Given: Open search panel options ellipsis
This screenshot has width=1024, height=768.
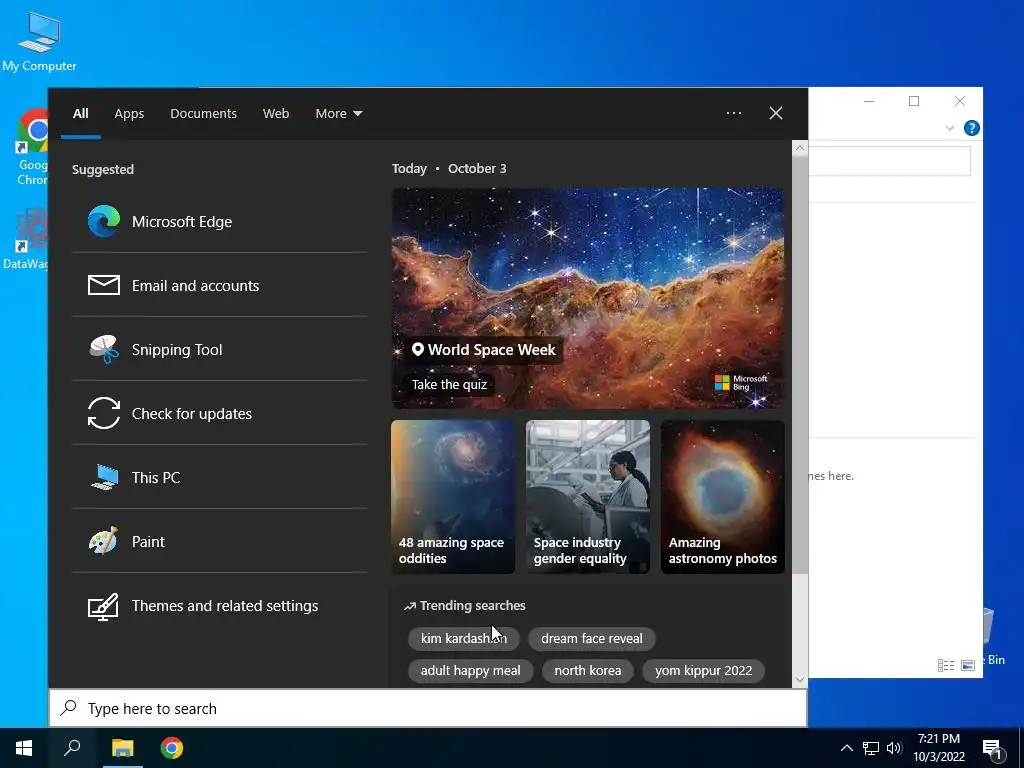Looking at the screenshot, I should (733, 113).
